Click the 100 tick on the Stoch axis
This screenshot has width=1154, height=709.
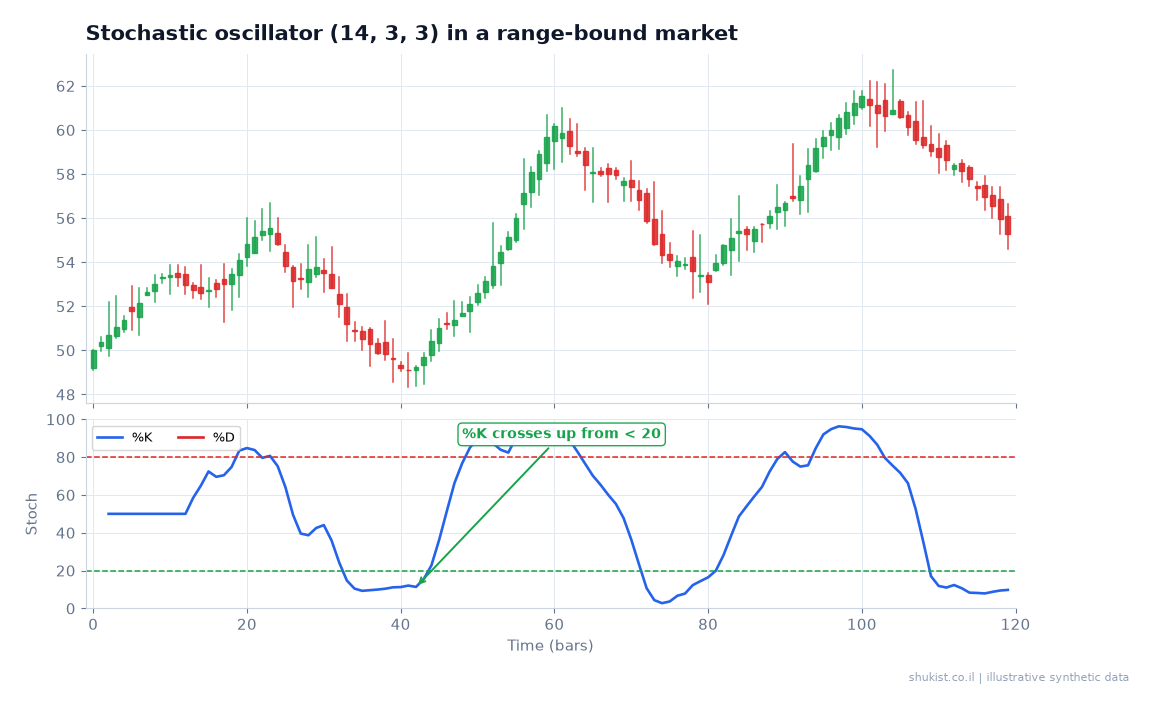pos(61,420)
